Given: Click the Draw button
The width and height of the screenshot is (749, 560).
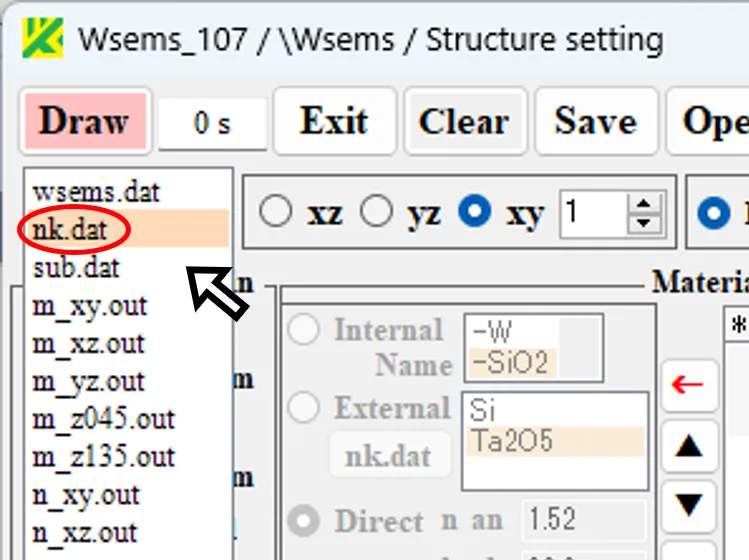Looking at the screenshot, I should tap(86, 121).
